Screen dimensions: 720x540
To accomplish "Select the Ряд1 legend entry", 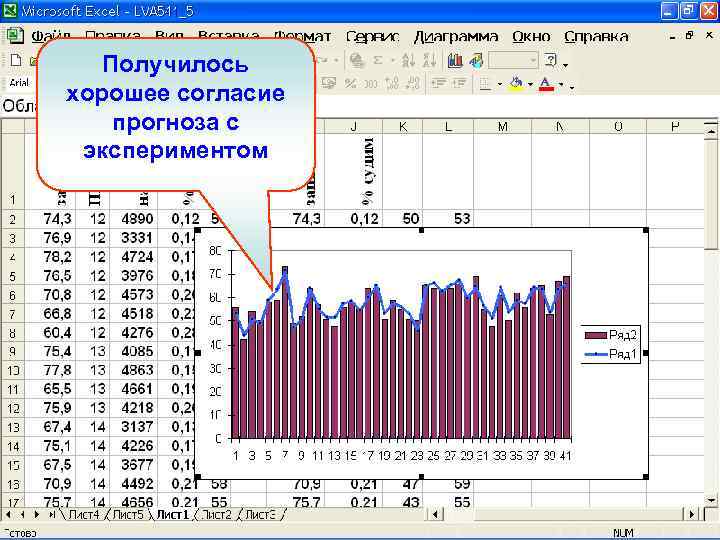I will [611, 354].
